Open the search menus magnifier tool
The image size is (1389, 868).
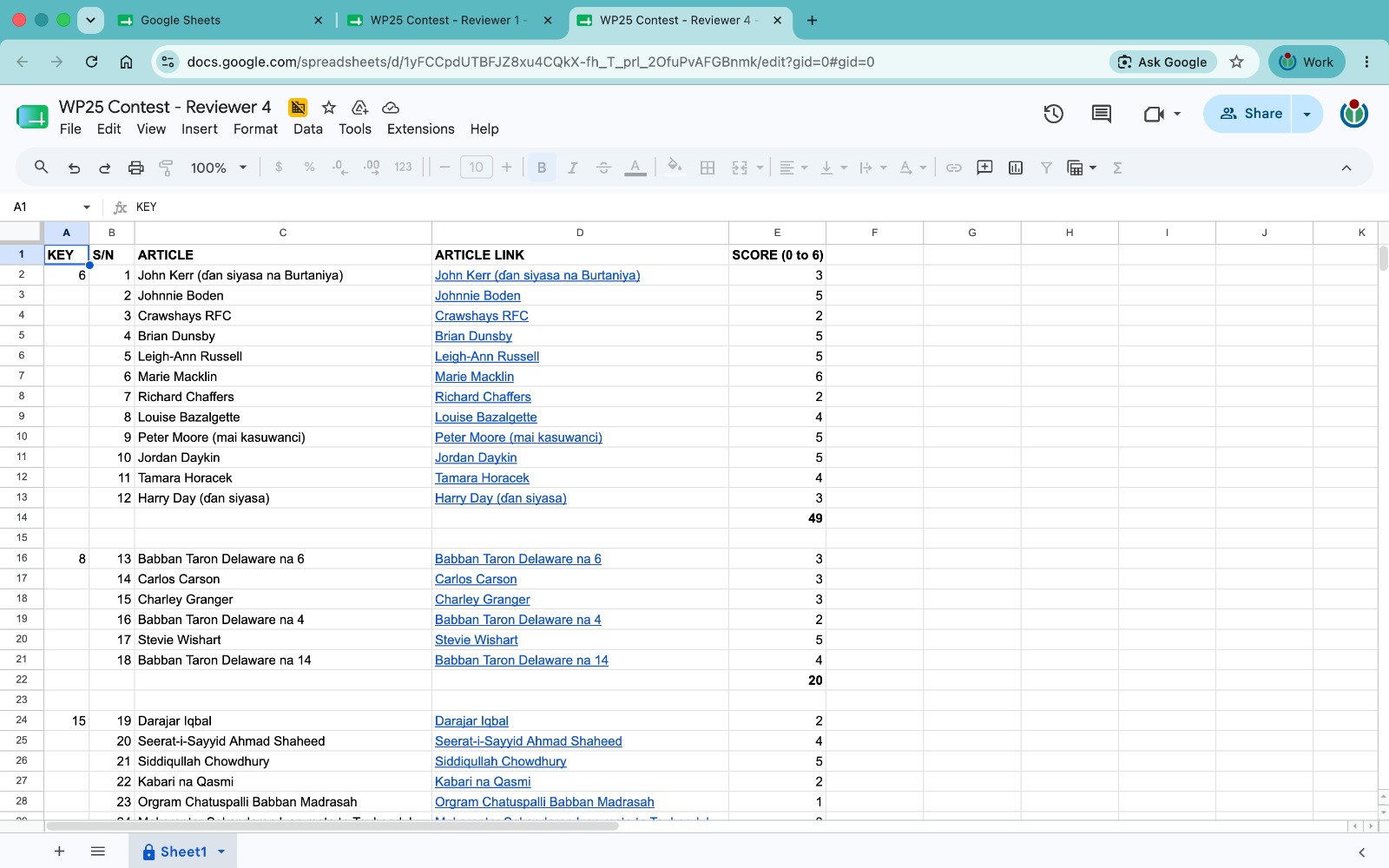[x=41, y=168]
